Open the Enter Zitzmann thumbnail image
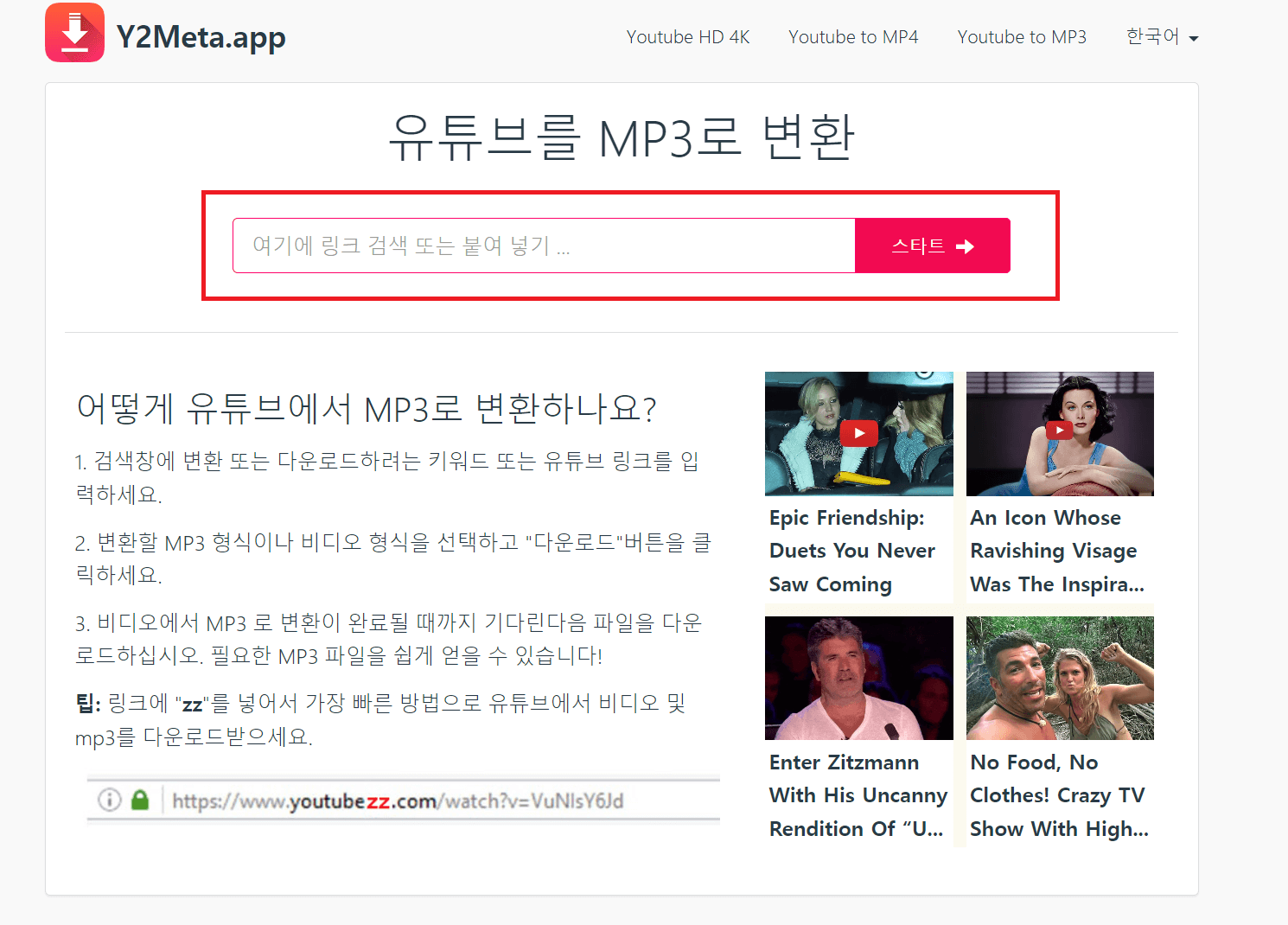This screenshot has height=925, width=1288. 859,678
